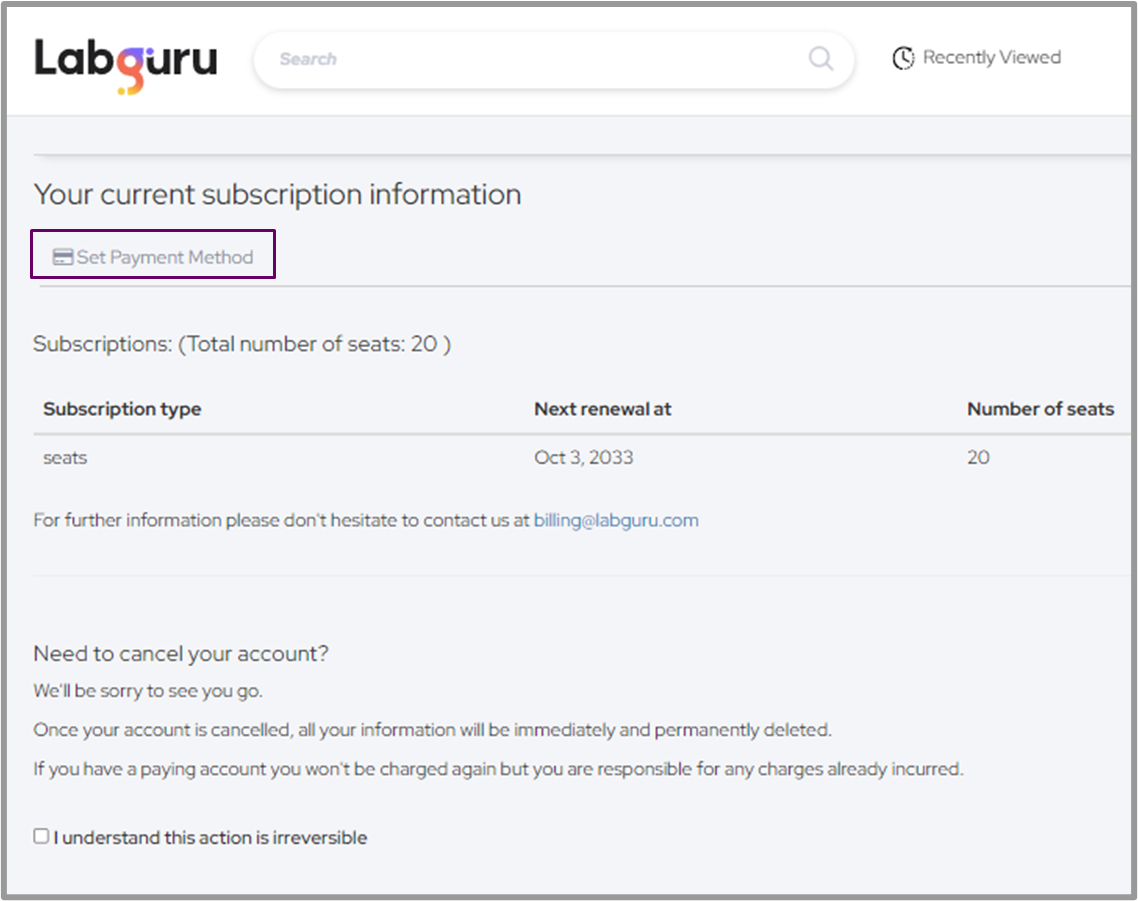The height and width of the screenshot is (901, 1138).
Task: Select the 'seats' subscription row cell
Action: 65,458
